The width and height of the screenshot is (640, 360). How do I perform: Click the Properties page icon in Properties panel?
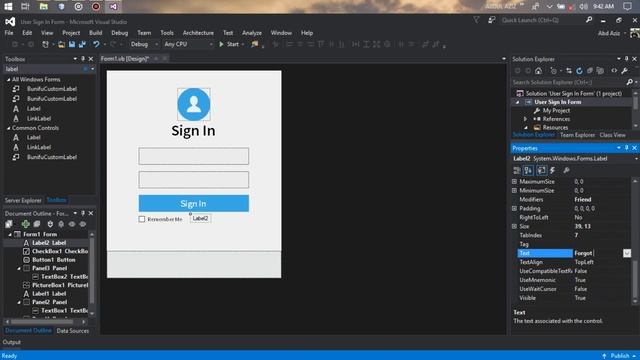[541, 170]
